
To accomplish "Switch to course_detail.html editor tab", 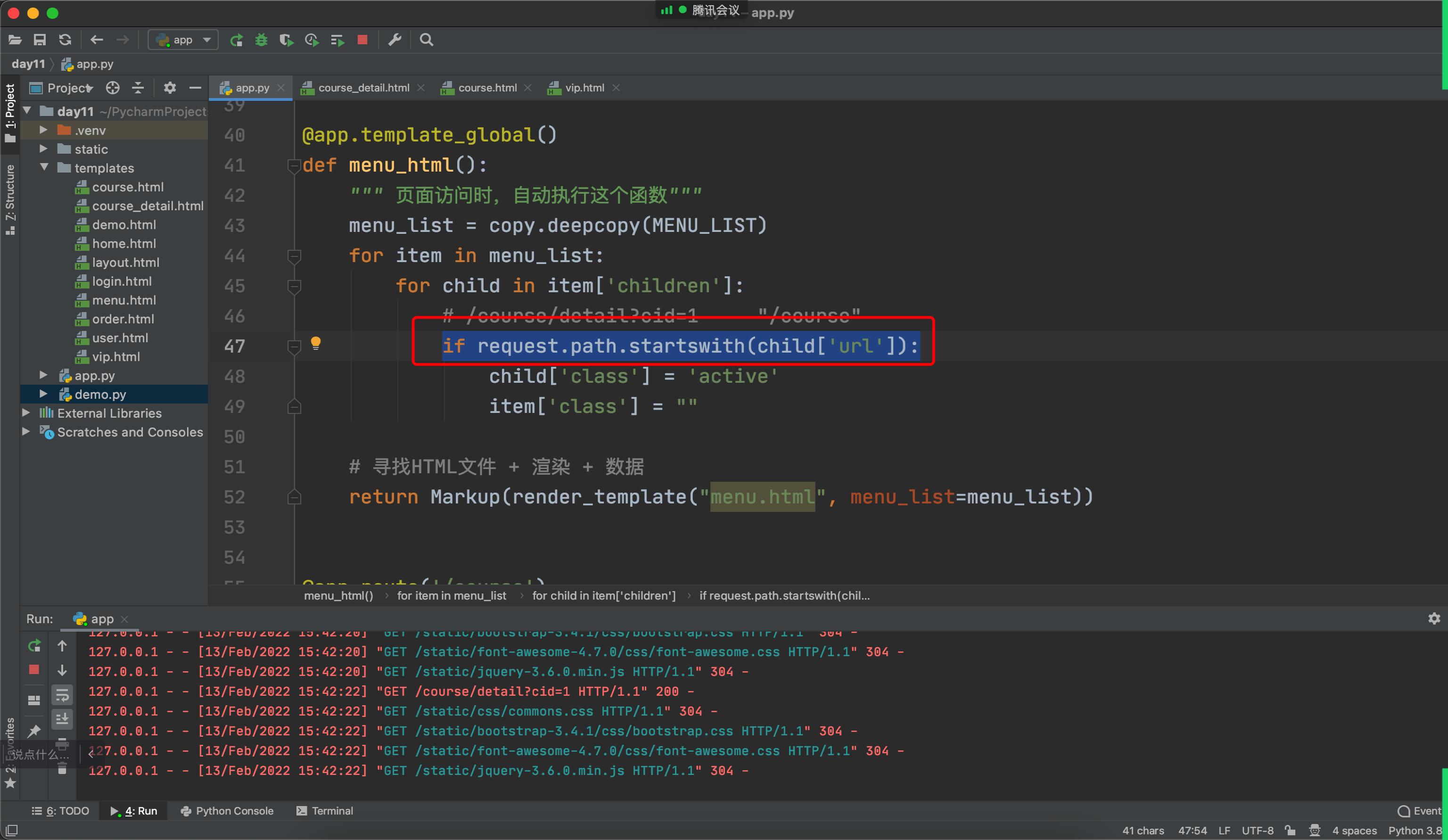I will tap(362, 87).
